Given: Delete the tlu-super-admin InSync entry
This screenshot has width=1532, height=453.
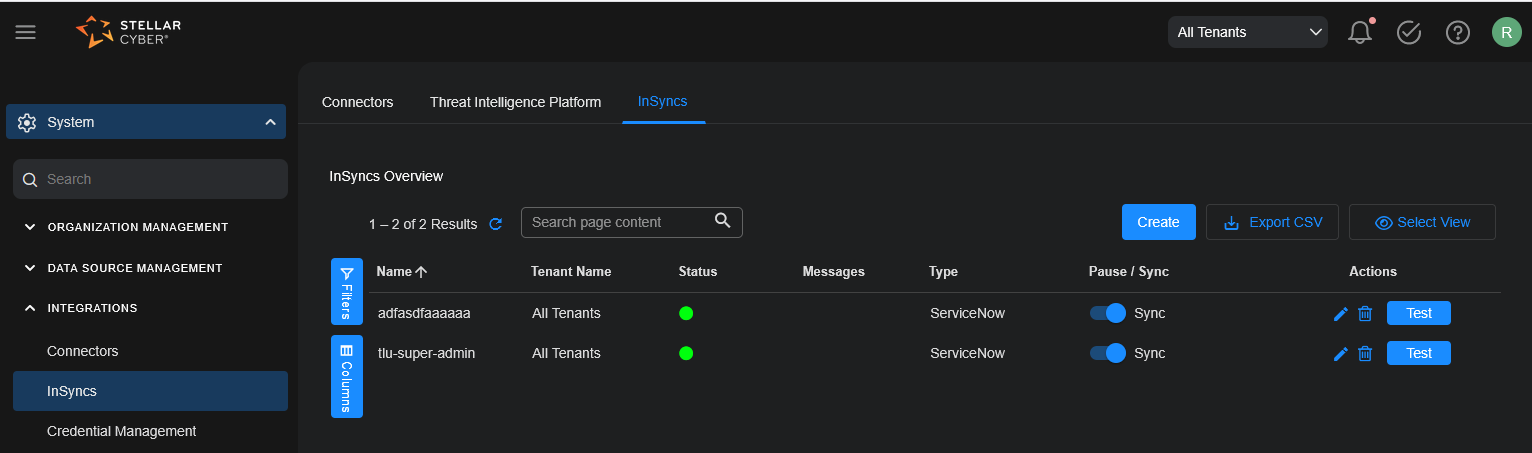Looking at the screenshot, I should (x=1365, y=354).
